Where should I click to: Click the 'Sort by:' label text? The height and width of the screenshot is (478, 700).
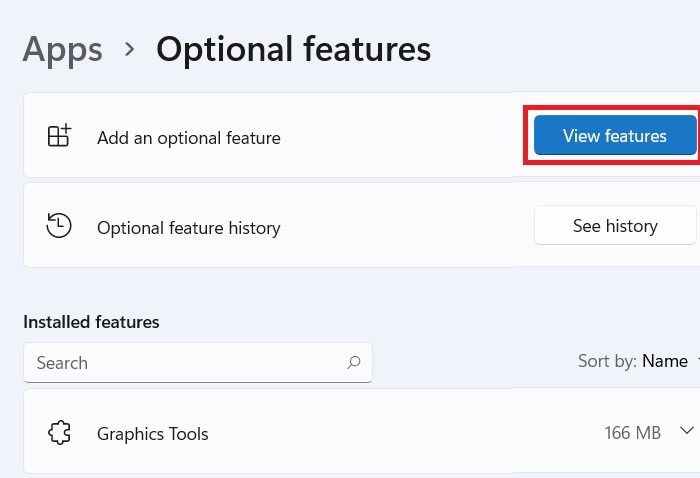607,361
